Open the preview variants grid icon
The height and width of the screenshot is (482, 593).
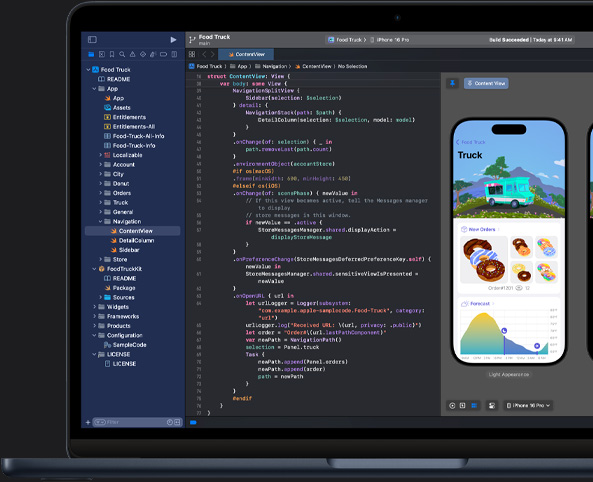coord(474,406)
